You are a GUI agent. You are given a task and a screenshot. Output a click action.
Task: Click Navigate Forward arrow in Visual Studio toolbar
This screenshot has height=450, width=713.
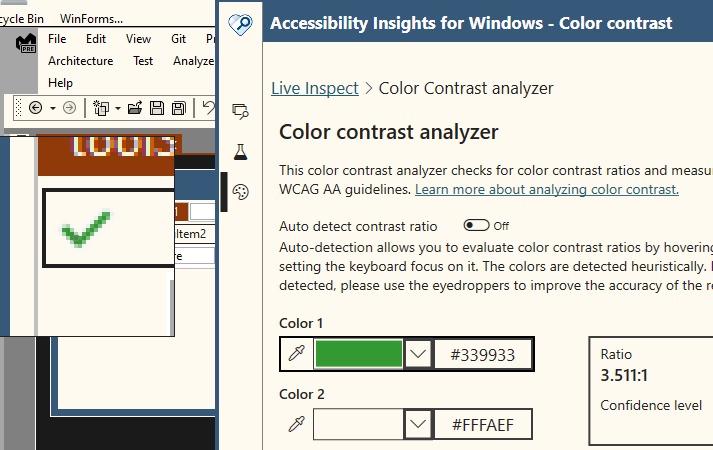point(69,108)
